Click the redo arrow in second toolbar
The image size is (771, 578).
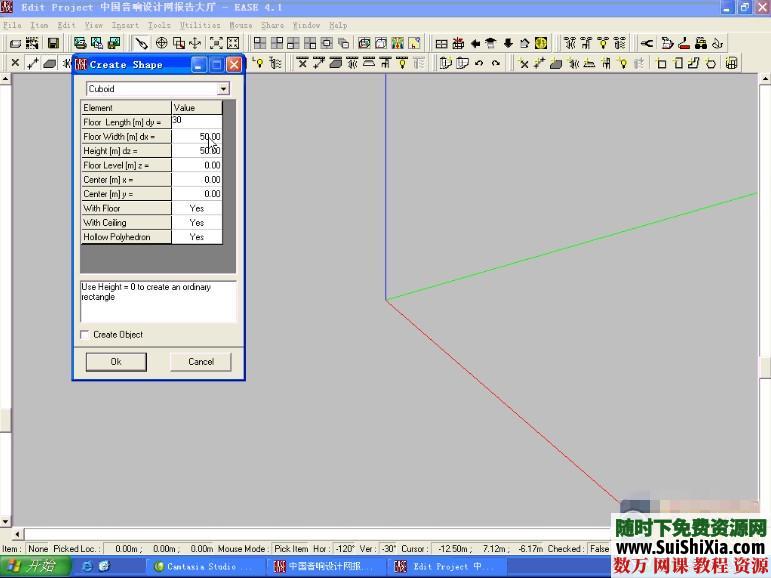click(497, 63)
